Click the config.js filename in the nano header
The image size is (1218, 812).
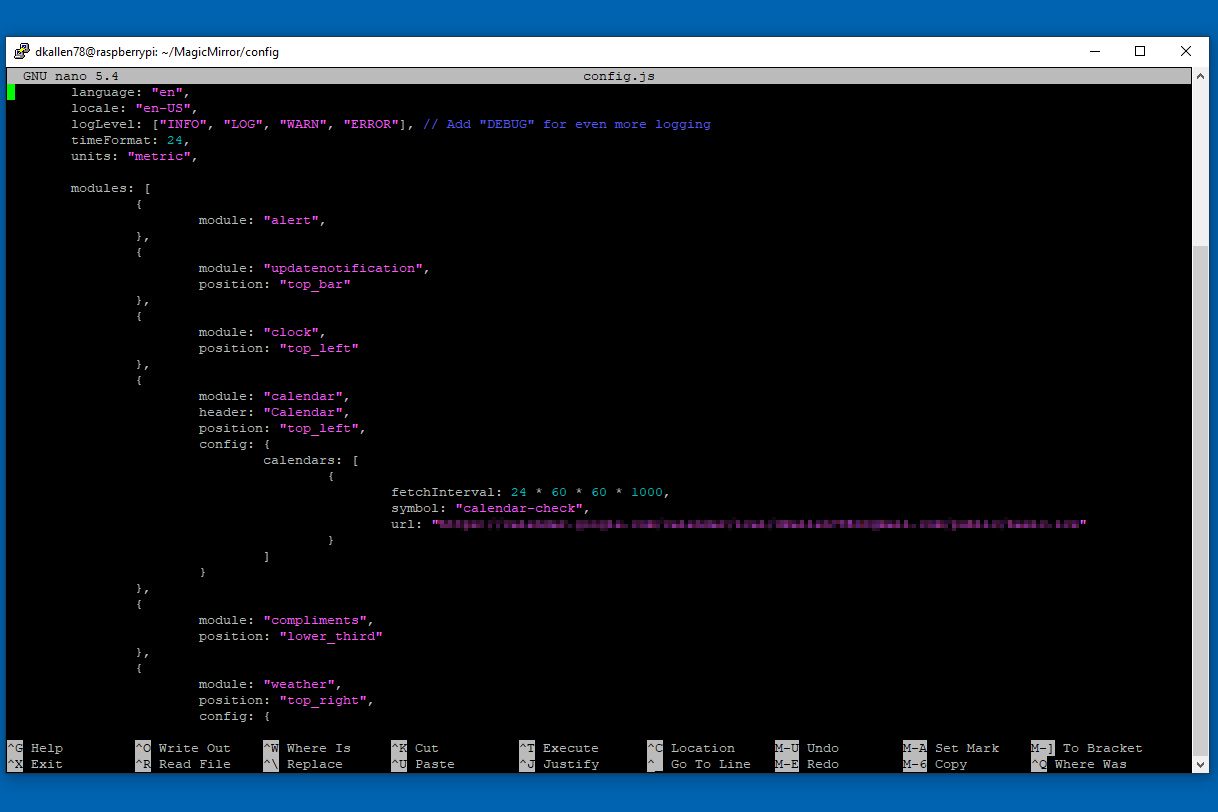coord(619,76)
